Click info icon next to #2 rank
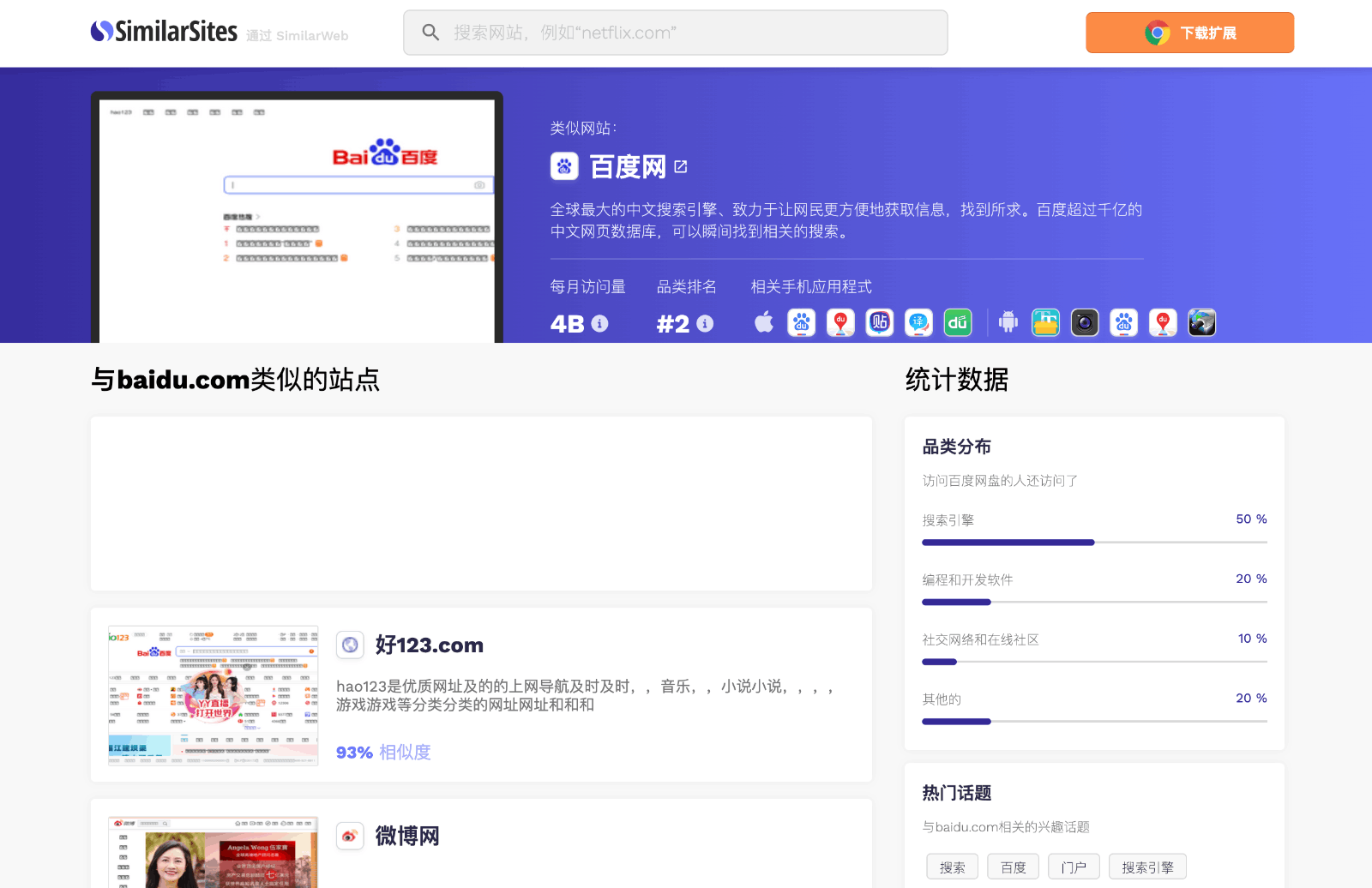 (x=705, y=323)
